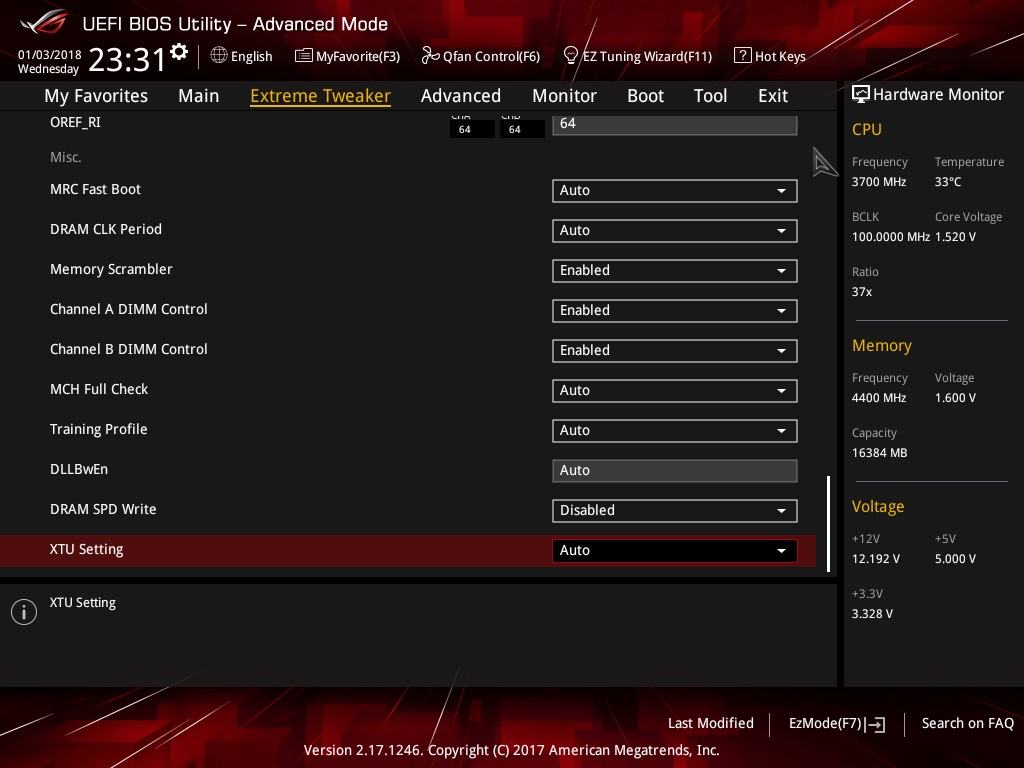The height and width of the screenshot is (768, 1024).
Task: Open Channel B DIMM Control dropdown
Action: coord(675,351)
